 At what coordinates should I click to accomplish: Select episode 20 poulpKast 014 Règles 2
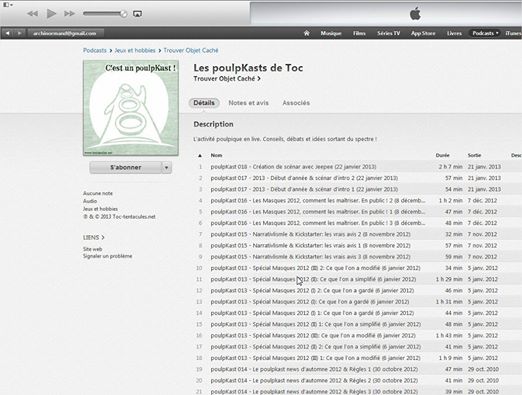357,380
